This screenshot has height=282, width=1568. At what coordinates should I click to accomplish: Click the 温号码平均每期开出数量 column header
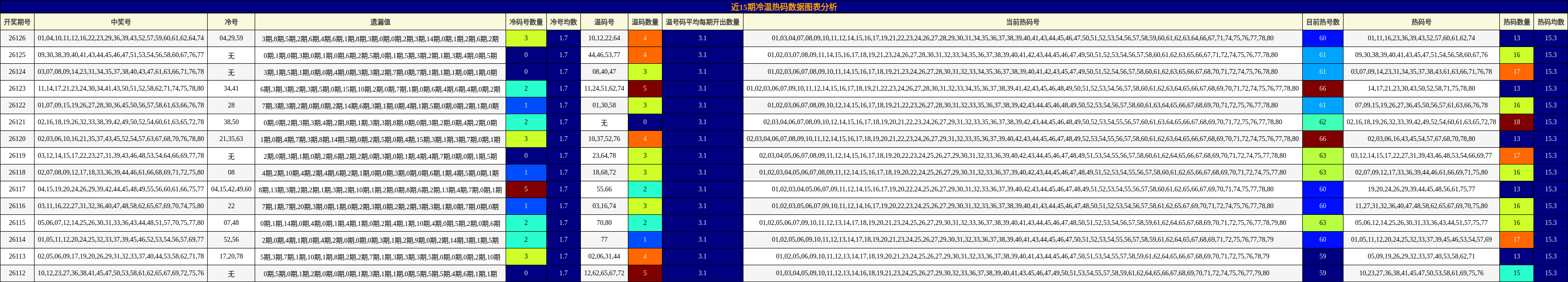point(702,22)
